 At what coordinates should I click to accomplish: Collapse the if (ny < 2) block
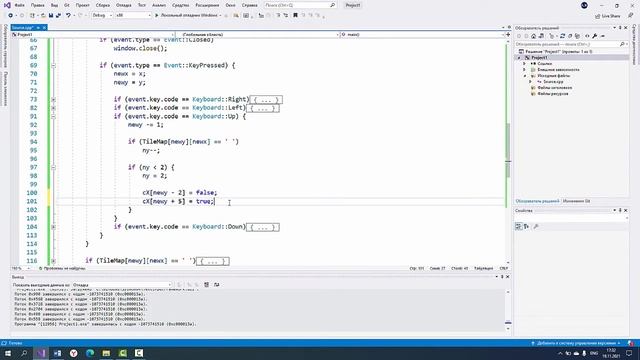(x=53, y=168)
